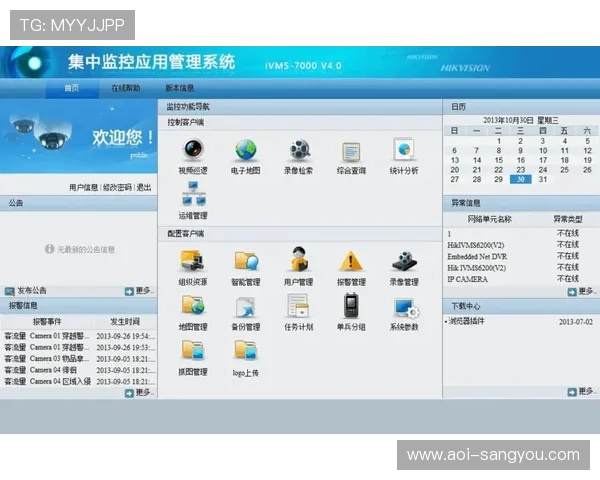This screenshot has width=600, height=480.
Task: Select alarm row timed 2013-09-26 19:53
Action: point(78,348)
